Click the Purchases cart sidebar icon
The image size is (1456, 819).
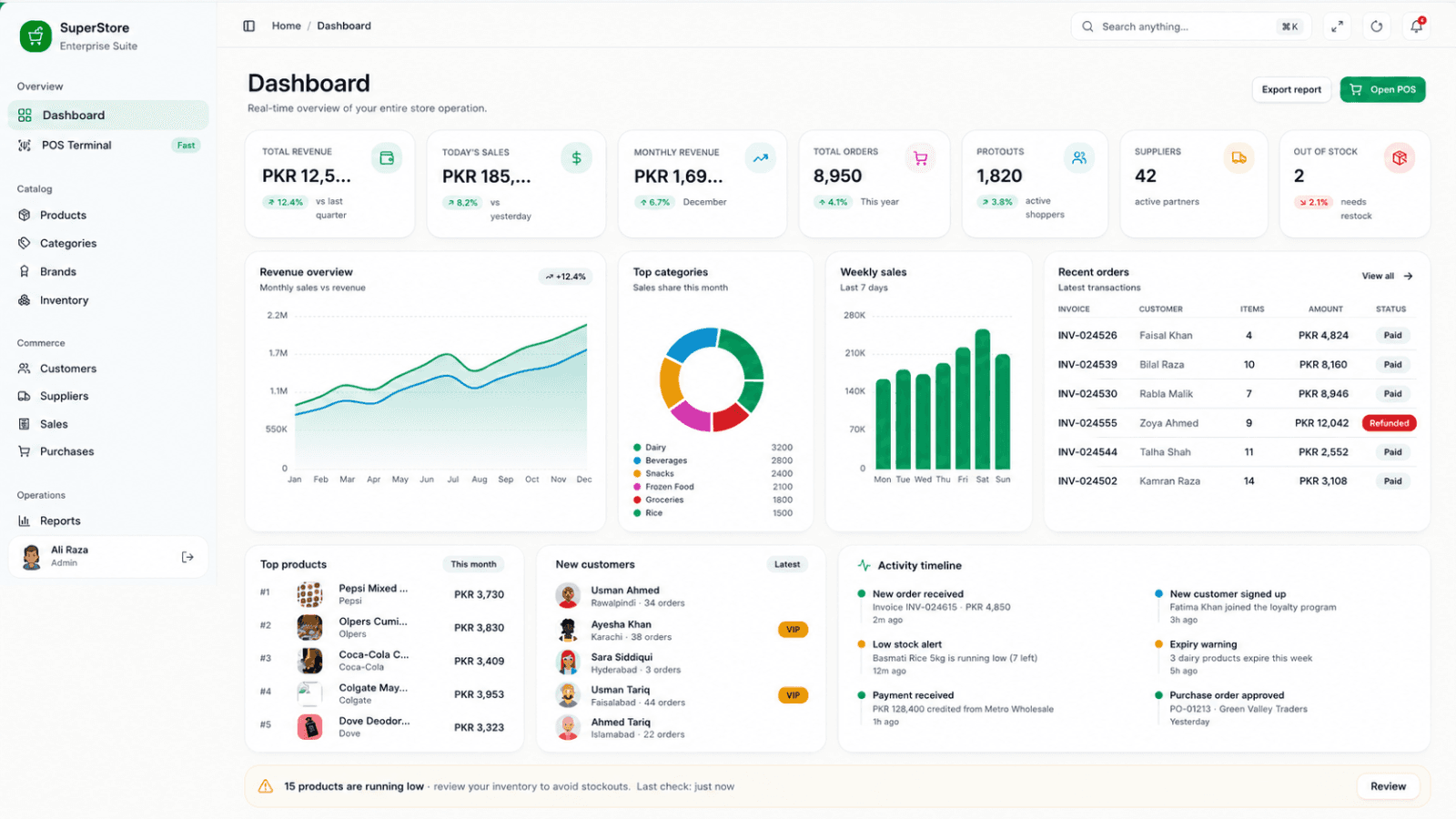(25, 451)
